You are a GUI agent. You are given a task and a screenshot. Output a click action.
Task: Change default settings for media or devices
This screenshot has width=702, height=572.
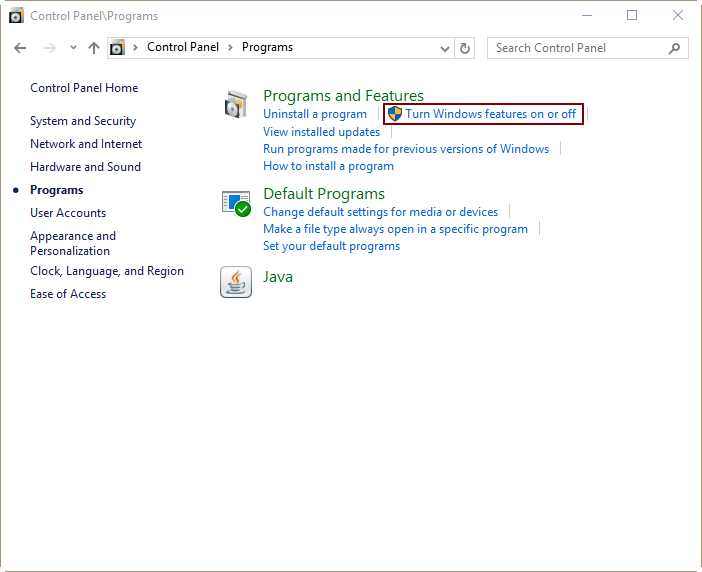click(381, 212)
